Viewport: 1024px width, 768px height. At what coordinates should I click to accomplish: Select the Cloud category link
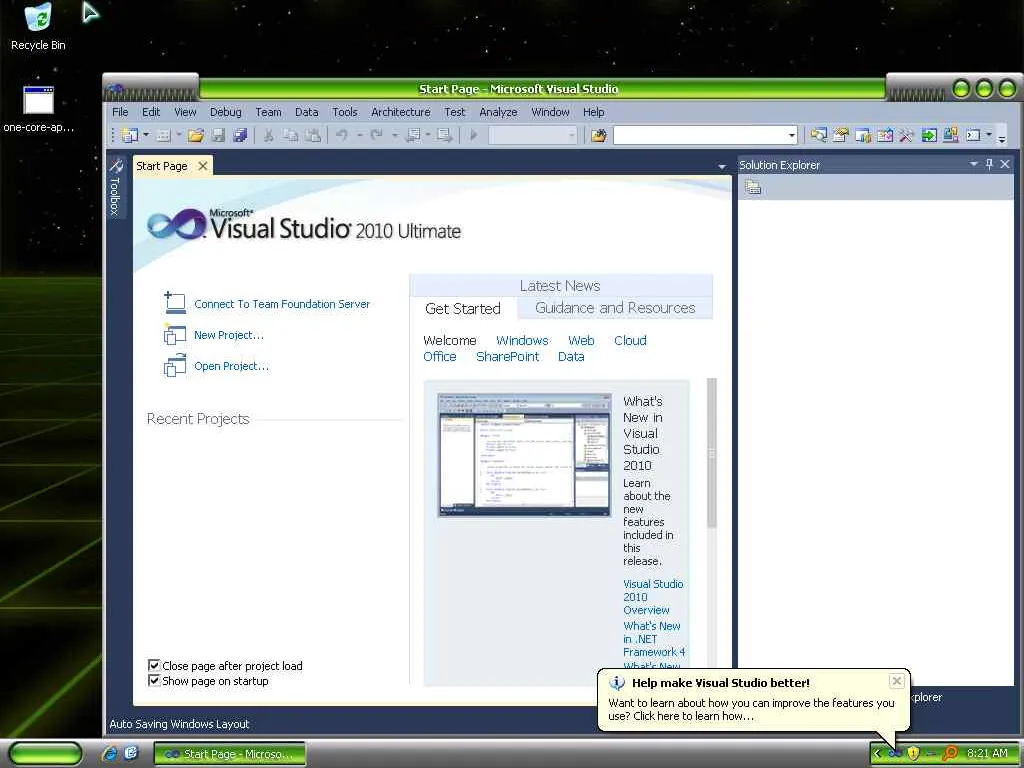tap(630, 341)
